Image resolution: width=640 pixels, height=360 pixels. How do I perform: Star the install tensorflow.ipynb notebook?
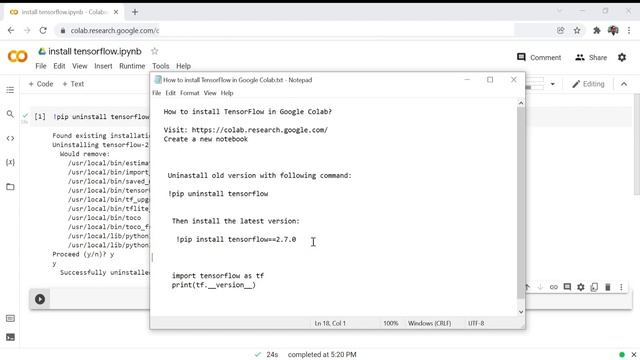(x=154, y=51)
